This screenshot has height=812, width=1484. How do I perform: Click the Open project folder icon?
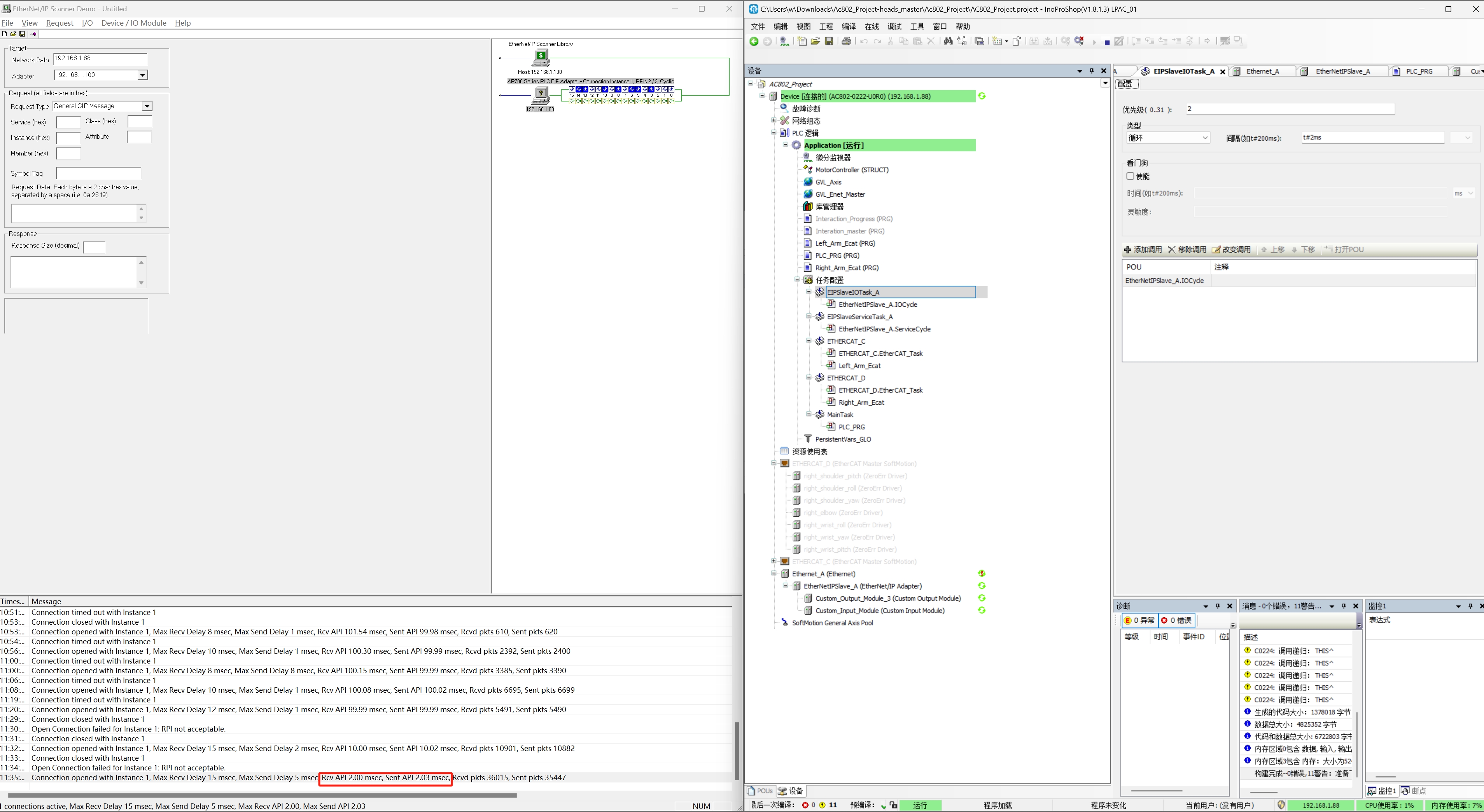815,42
